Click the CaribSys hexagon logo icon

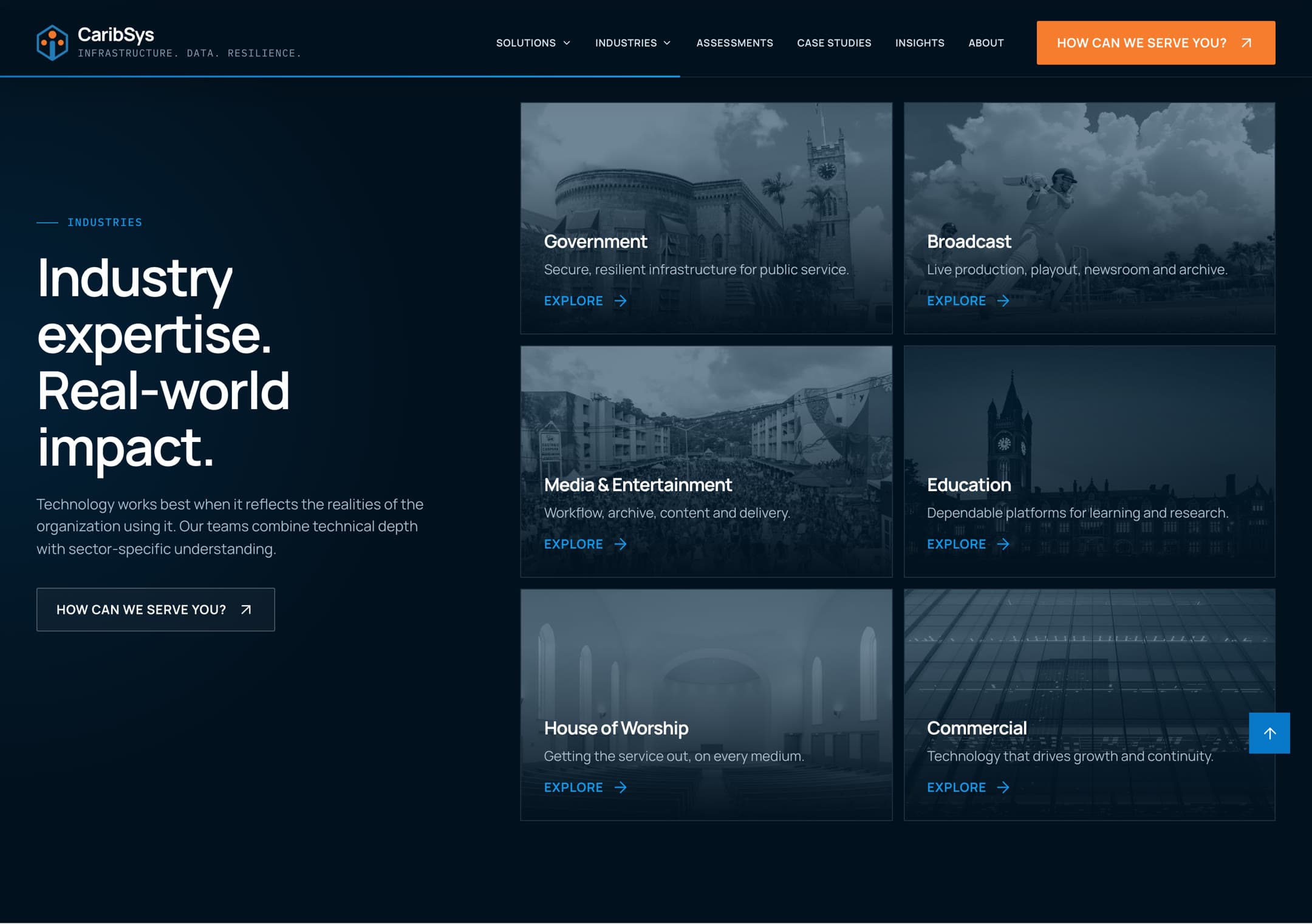click(52, 42)
